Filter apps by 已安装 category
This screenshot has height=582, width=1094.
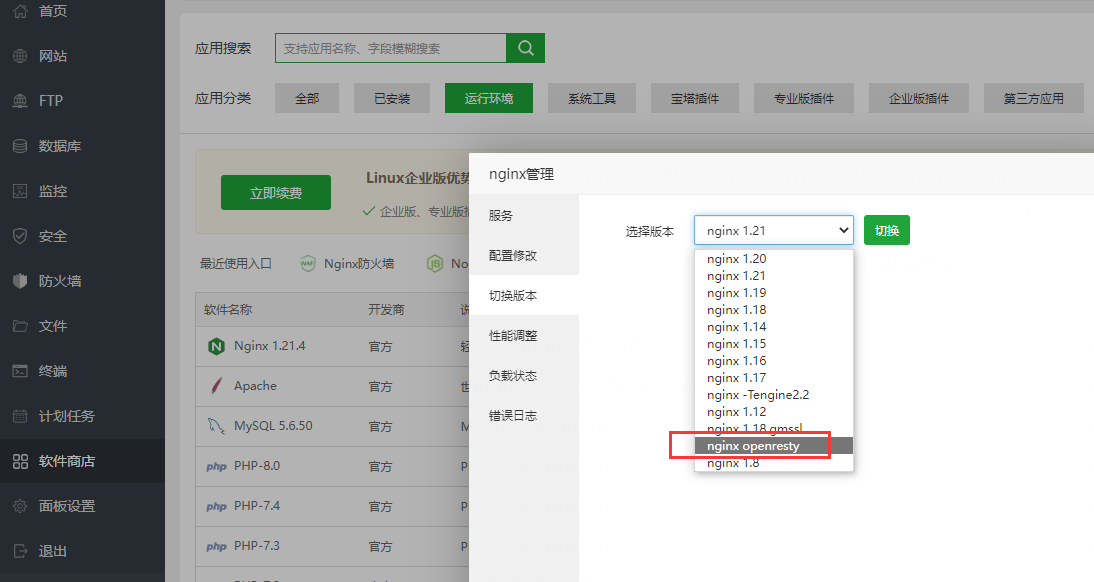[x=392, y=98]
